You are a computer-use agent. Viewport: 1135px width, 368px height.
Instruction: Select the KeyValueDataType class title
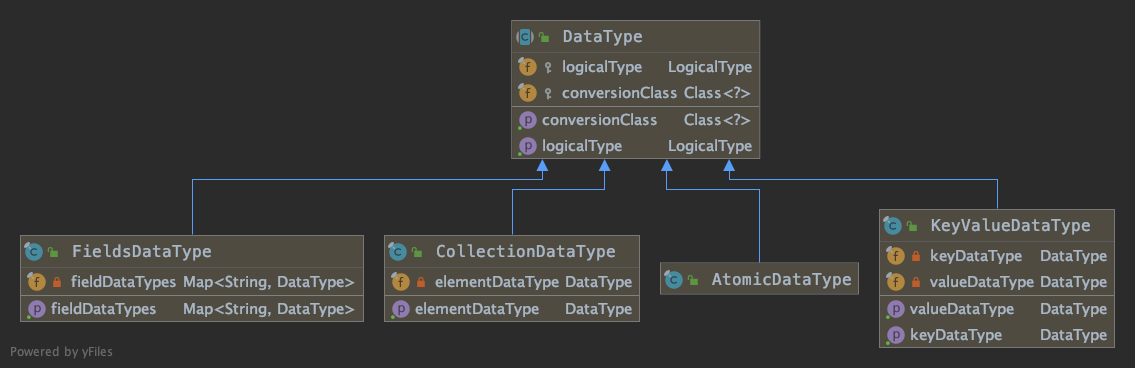1010,225
